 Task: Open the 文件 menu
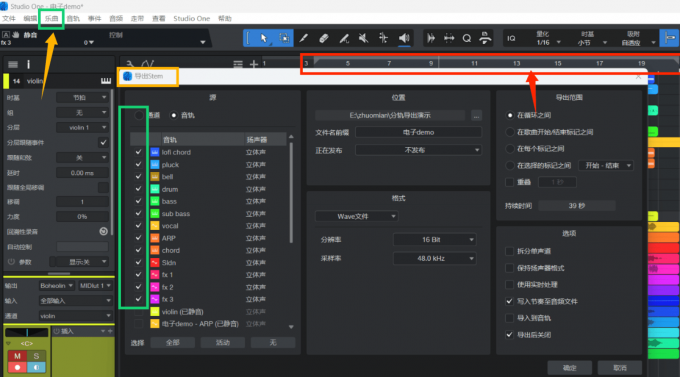tap(9, 19)
